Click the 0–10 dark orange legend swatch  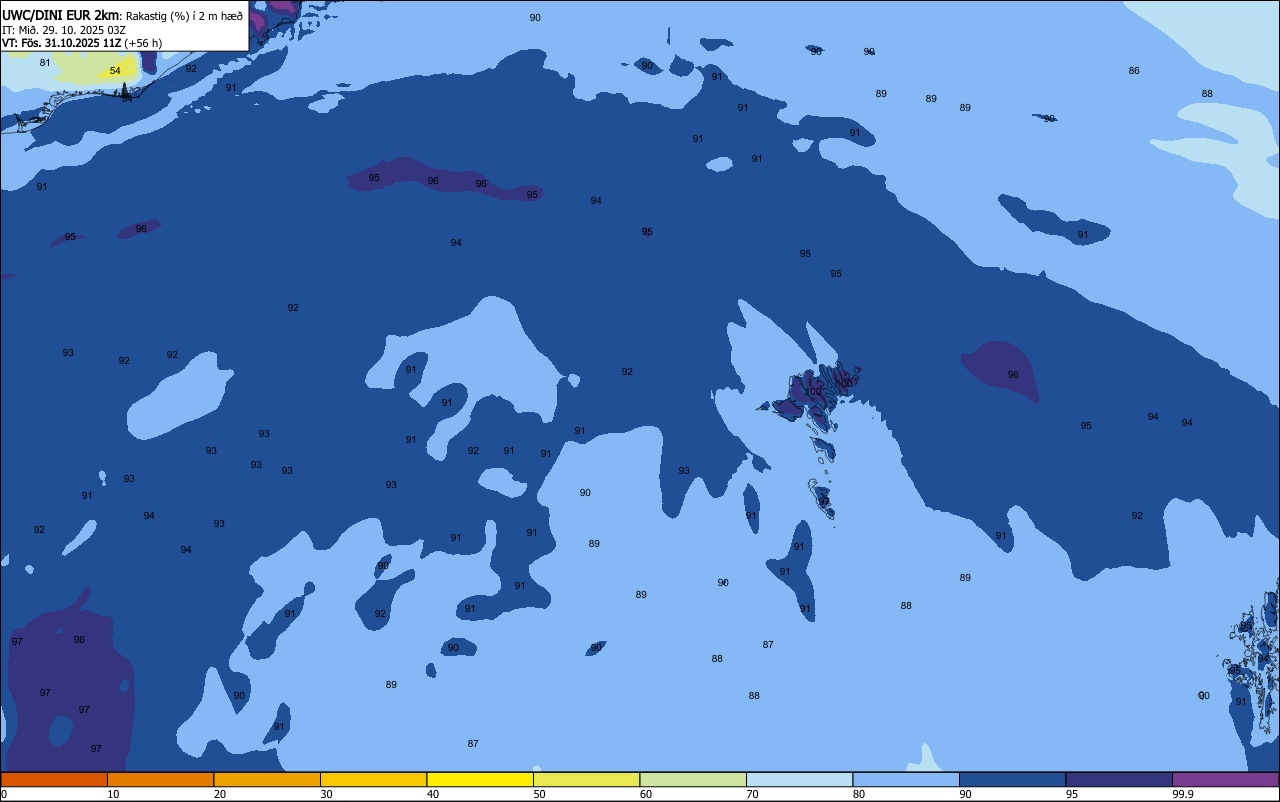54,779
